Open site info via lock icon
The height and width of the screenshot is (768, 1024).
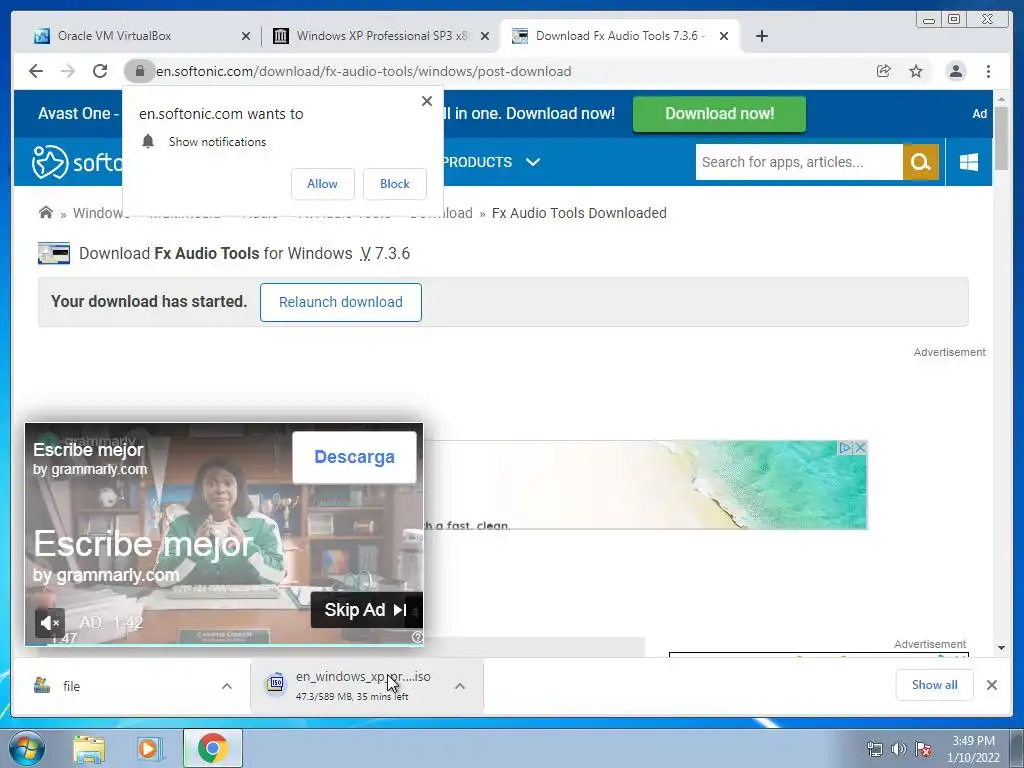[x=139, y=71]
